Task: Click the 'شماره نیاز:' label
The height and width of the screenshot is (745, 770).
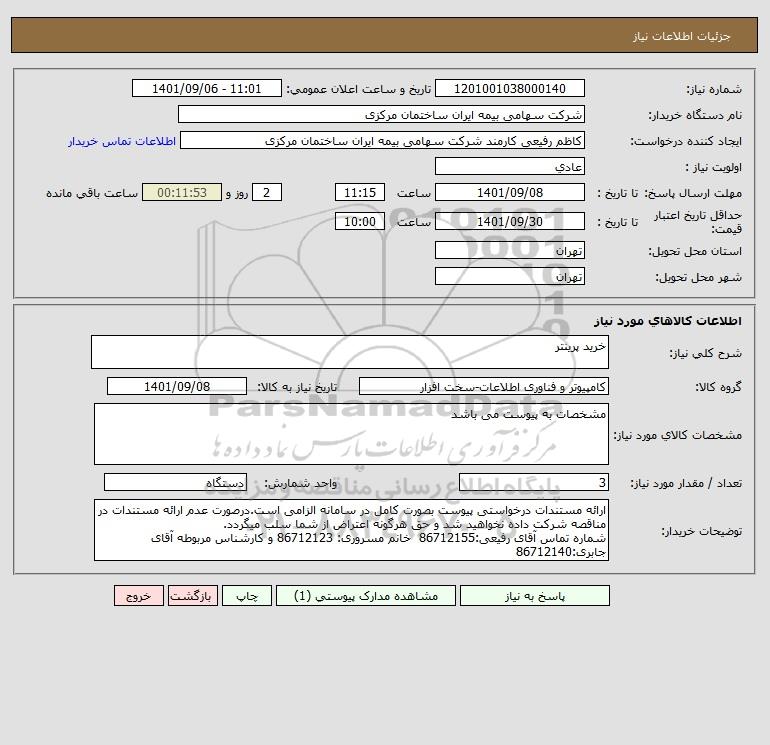Action: pos(714,89)
